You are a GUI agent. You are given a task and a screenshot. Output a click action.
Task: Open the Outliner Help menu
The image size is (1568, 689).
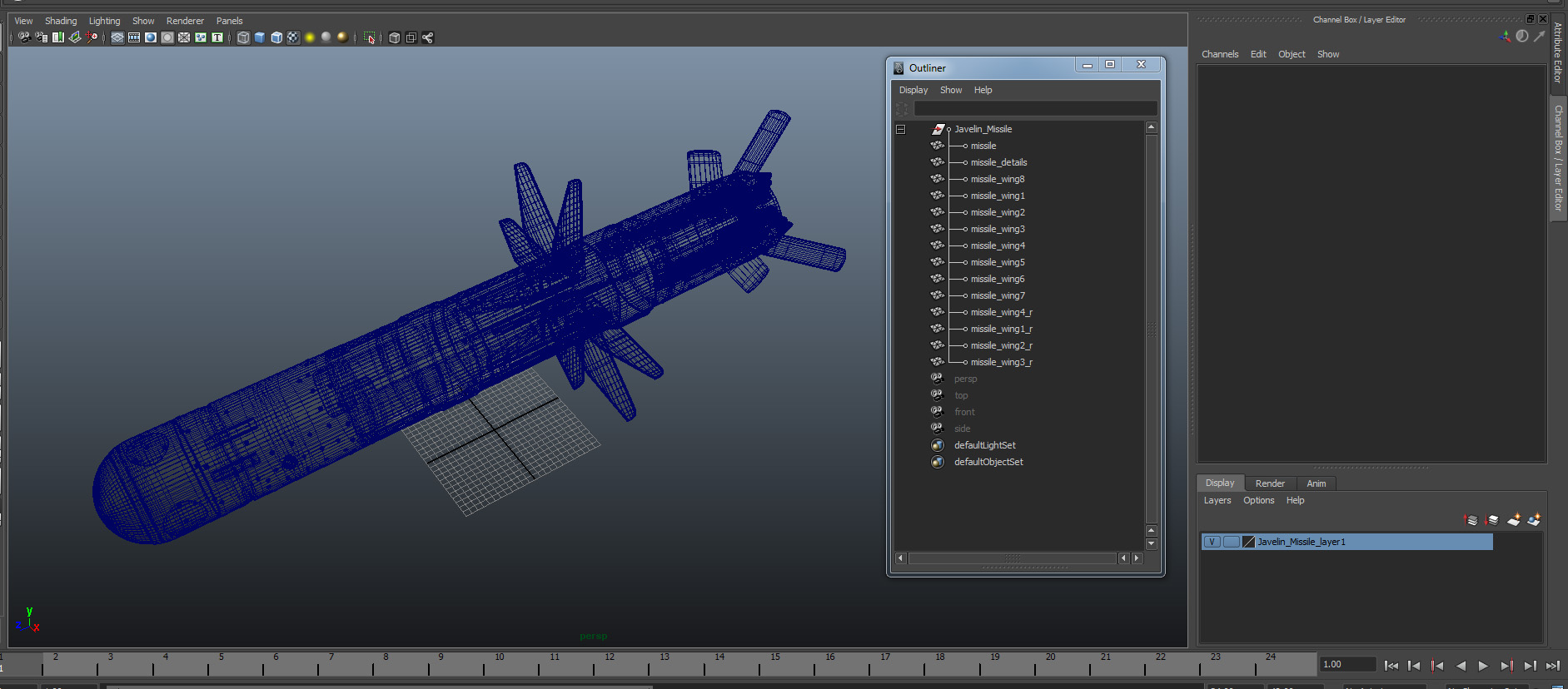pos(983,90)
